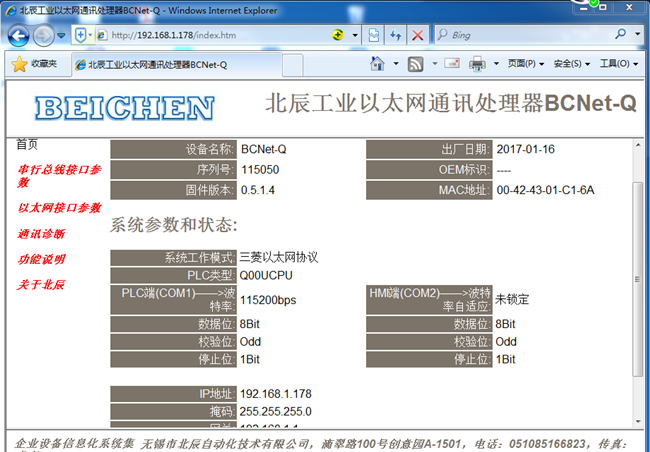Open the 安全(S) menu
The width and height of the screenshot is (650, 452).
pyautogui.click(x=572, y=64)
